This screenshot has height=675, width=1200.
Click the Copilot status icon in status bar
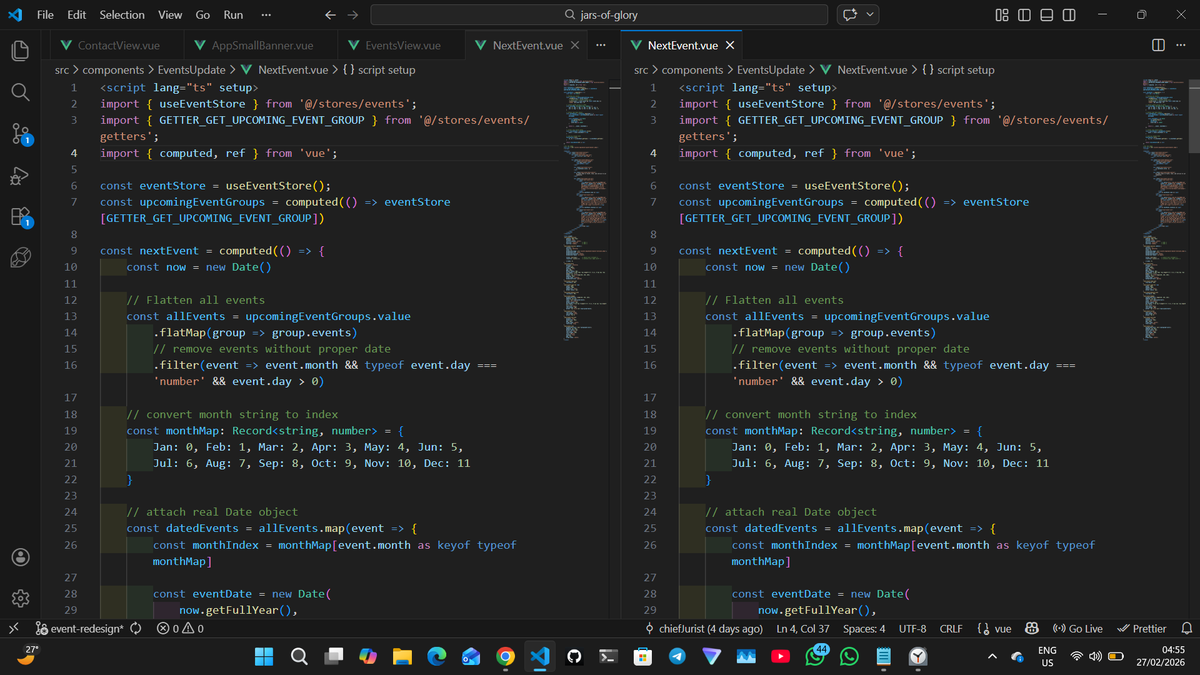coord(1032,629)
